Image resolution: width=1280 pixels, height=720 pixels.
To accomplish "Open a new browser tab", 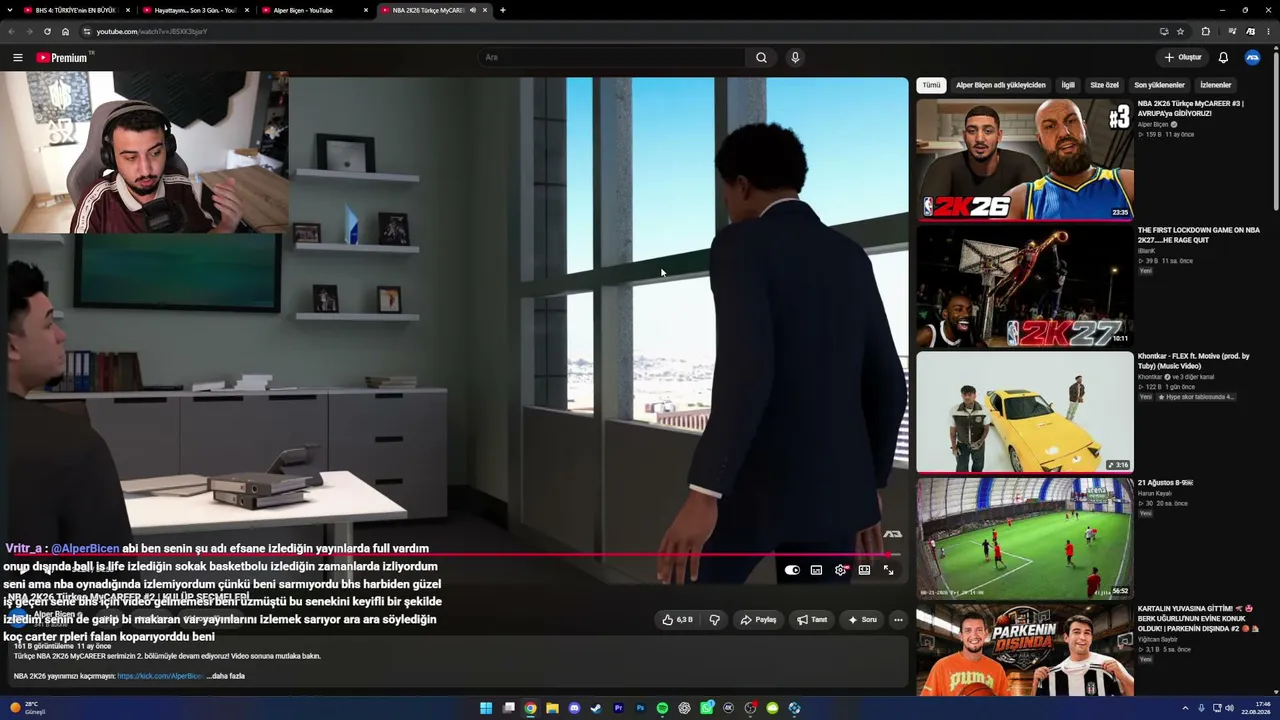I will (503, 10).
